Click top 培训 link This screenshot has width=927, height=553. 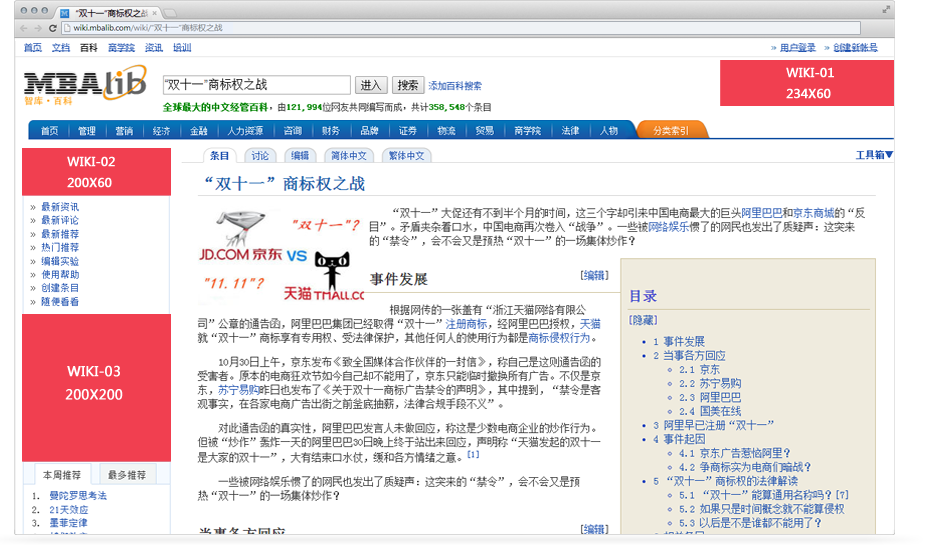click(181, 48)
